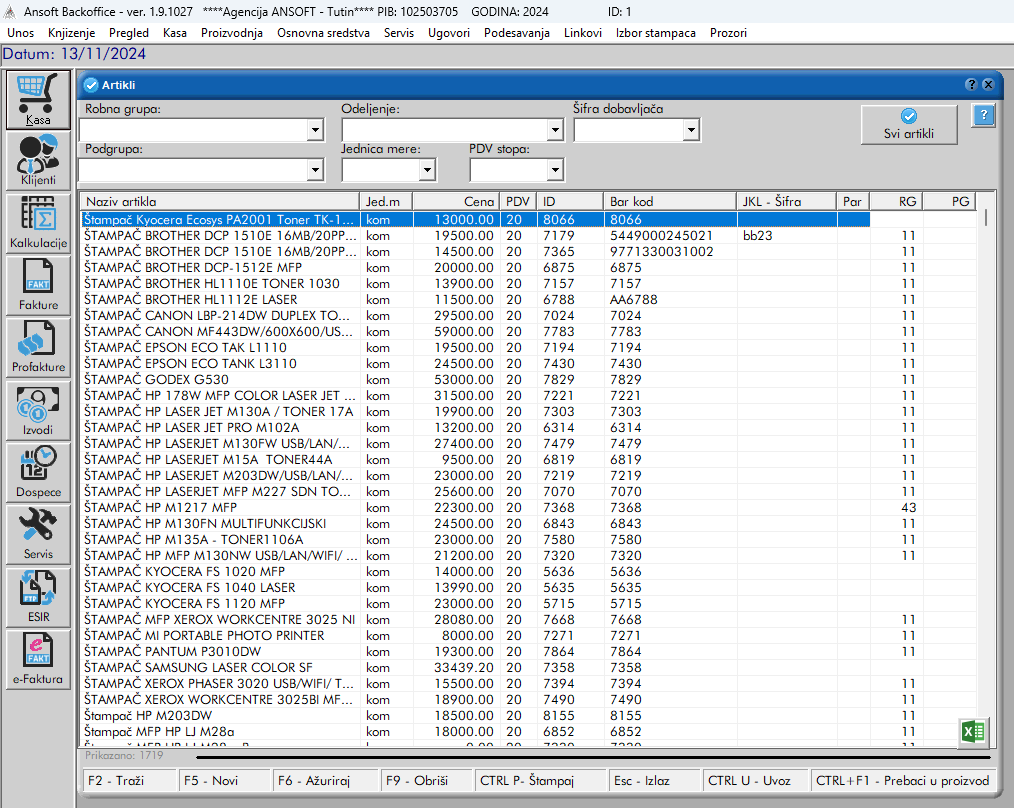Open the Proizvodnja menu

[x=232, y=33]
